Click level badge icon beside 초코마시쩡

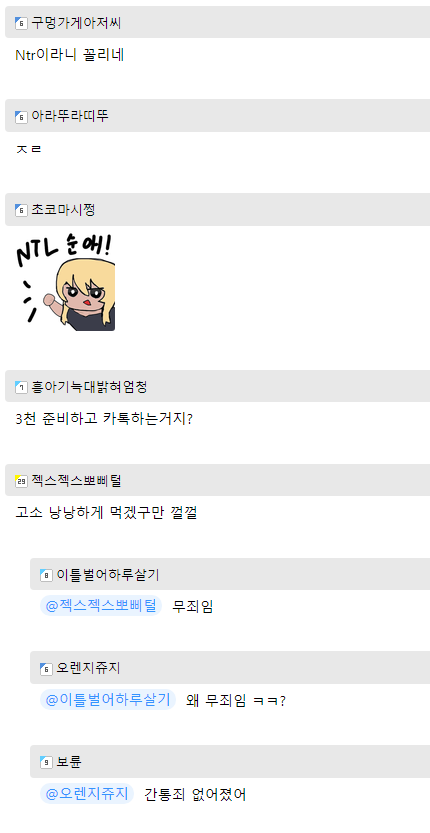click(x=21, y=210)
